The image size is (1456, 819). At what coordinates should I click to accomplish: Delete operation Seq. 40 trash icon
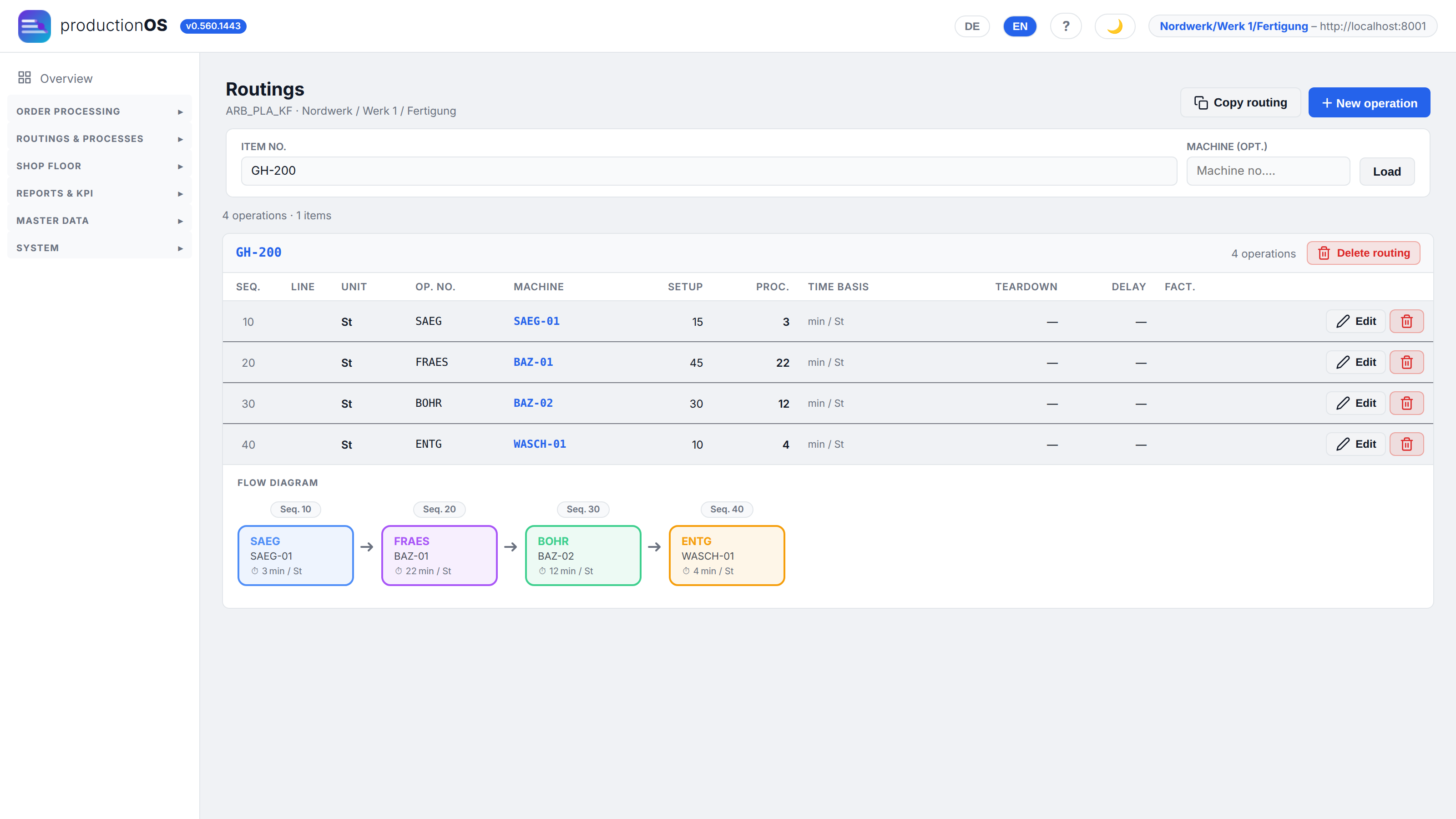tap(1406, 444)
